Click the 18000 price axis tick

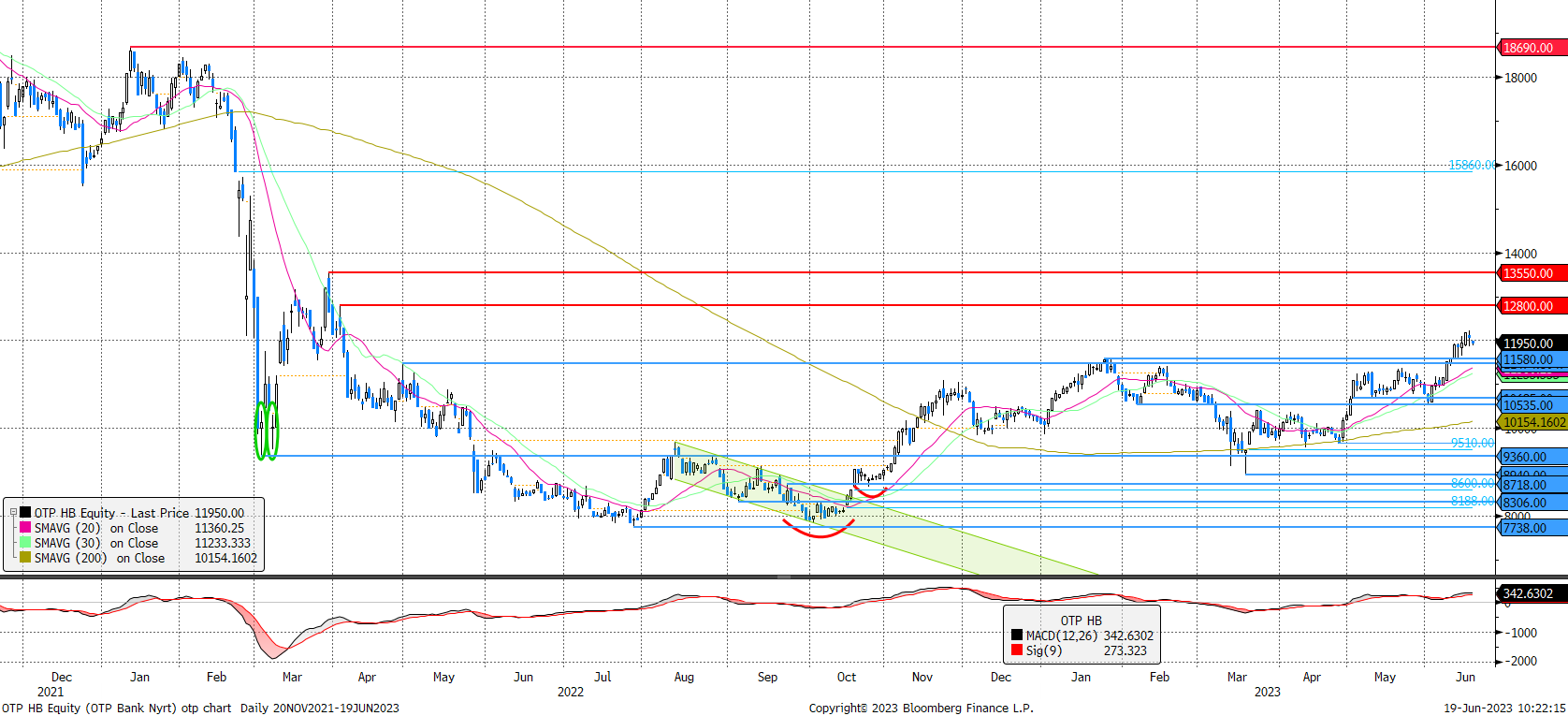click(x=1520, y=78)
